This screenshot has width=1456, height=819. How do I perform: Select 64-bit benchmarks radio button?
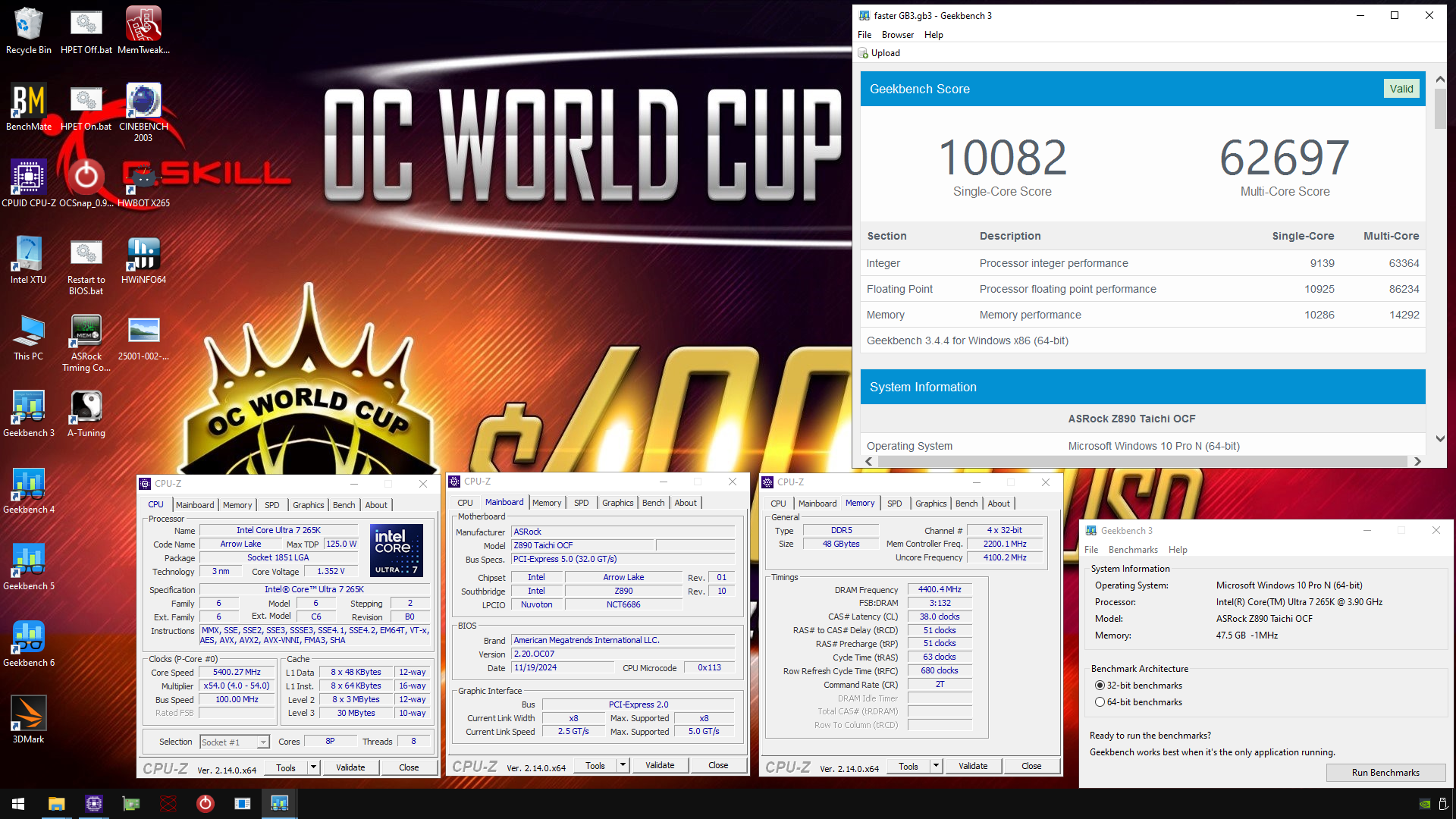(1100, 702)
